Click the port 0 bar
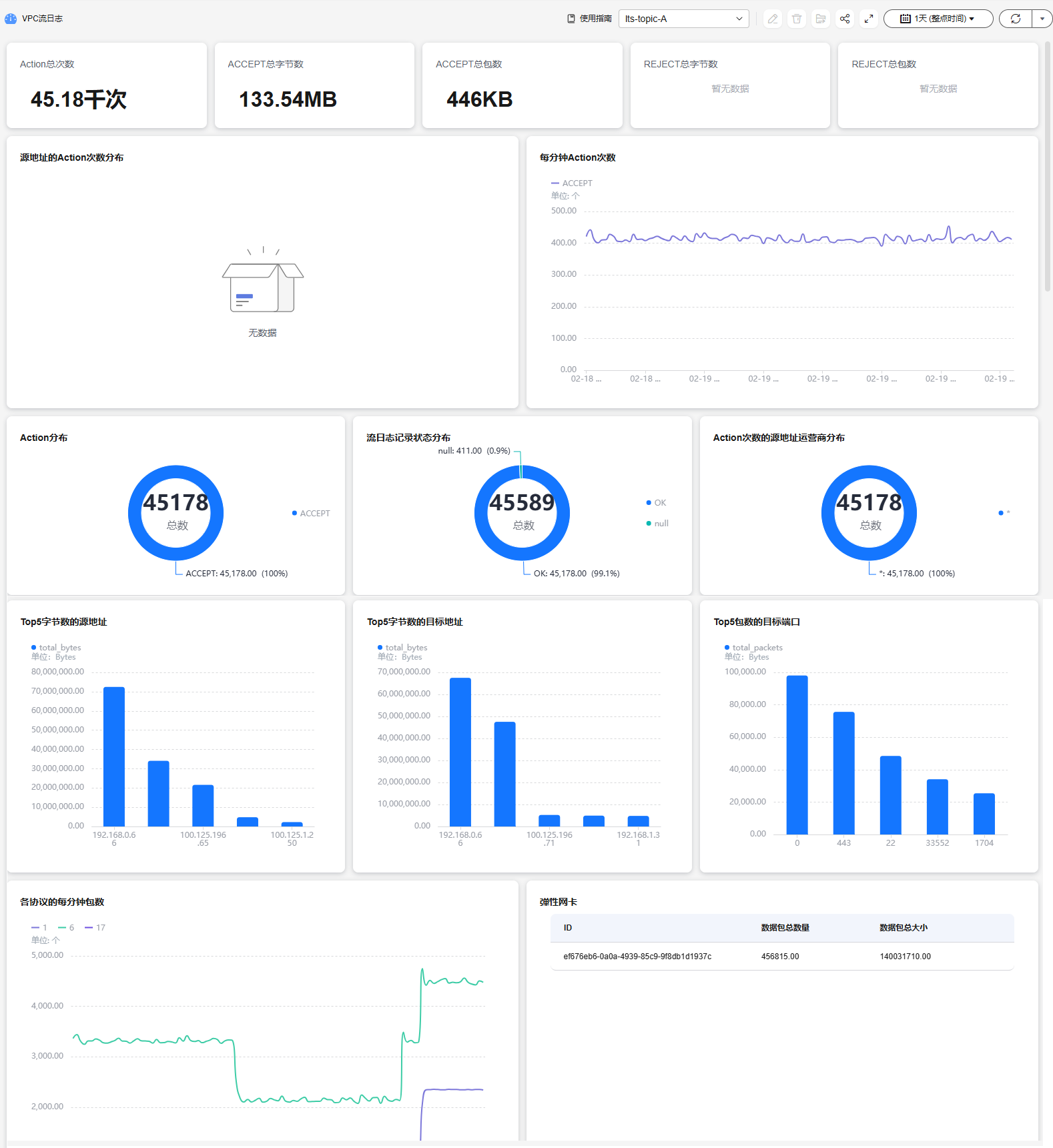1053x1148 pixels. click(797, 755)
